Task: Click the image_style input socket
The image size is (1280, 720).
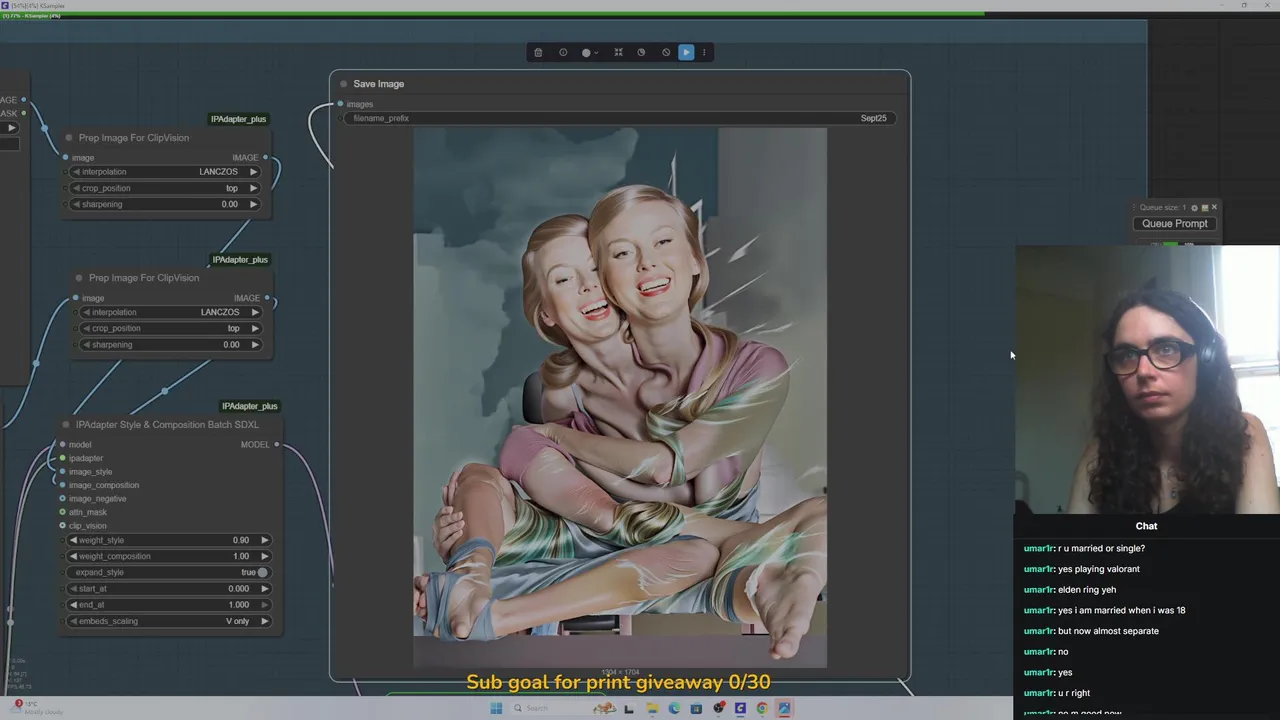Action: coord(62,472)
